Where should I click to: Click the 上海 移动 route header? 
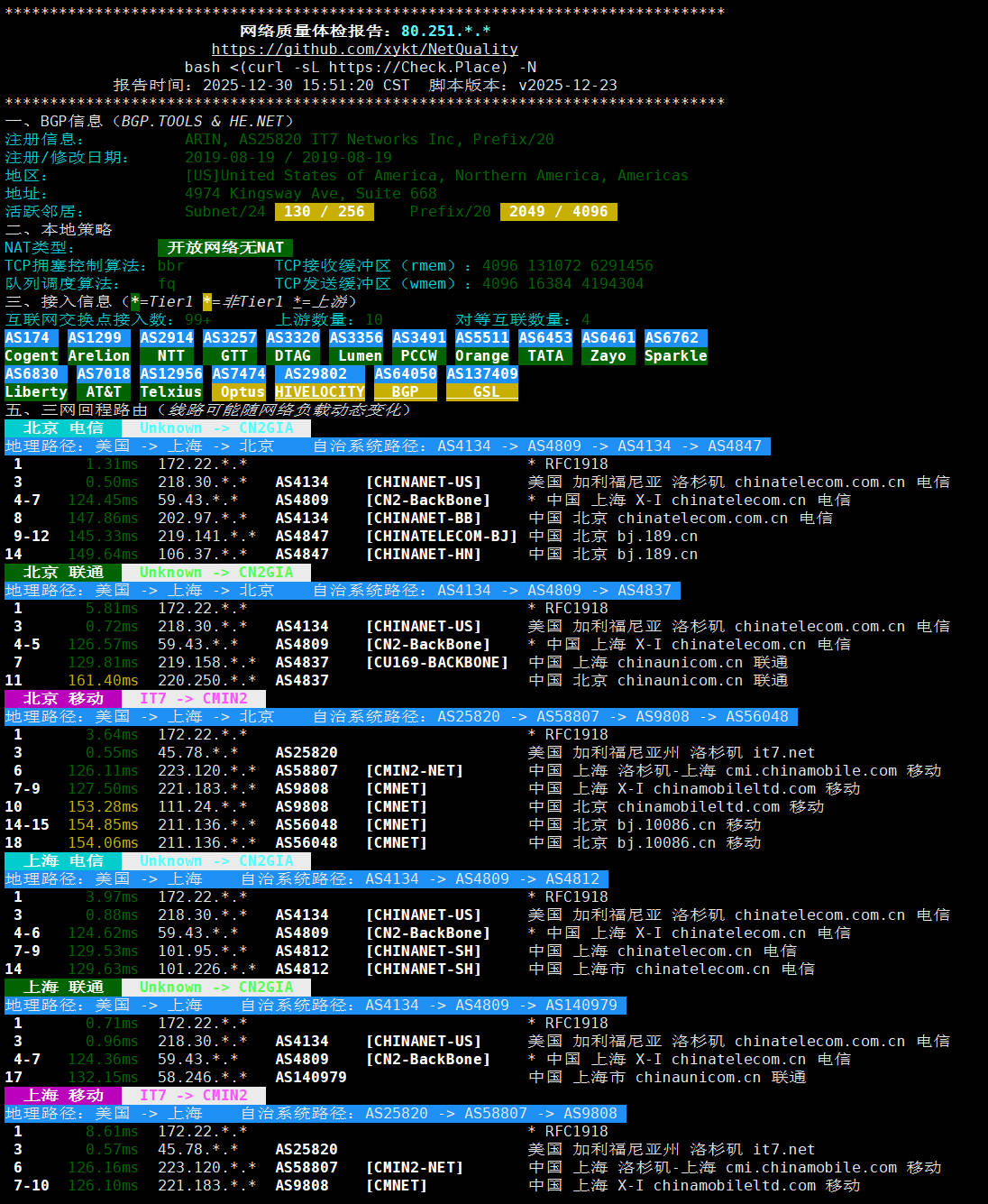coord(62,1095)
